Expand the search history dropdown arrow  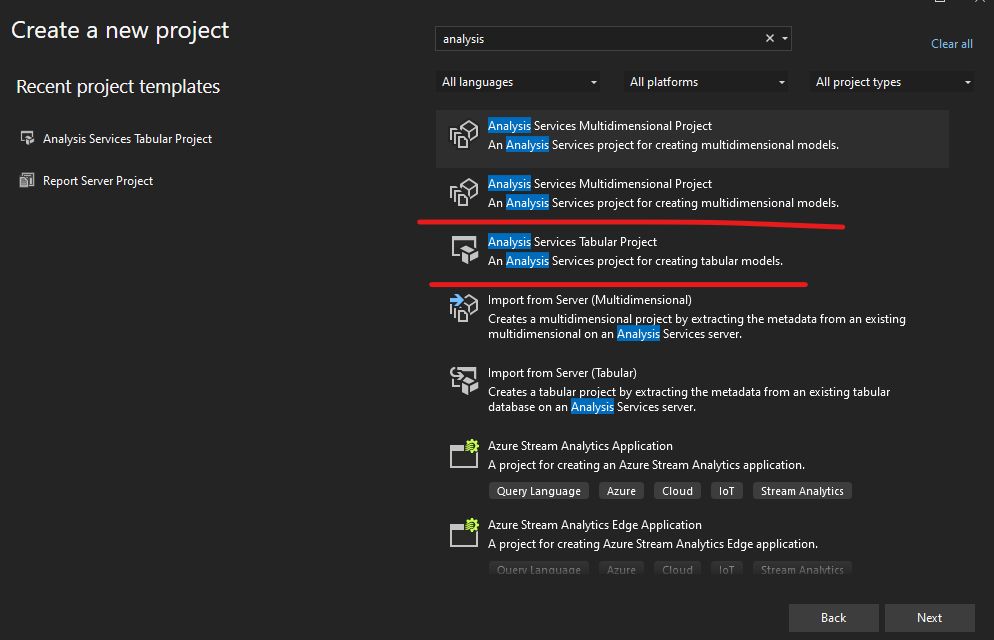click(785, 39)
